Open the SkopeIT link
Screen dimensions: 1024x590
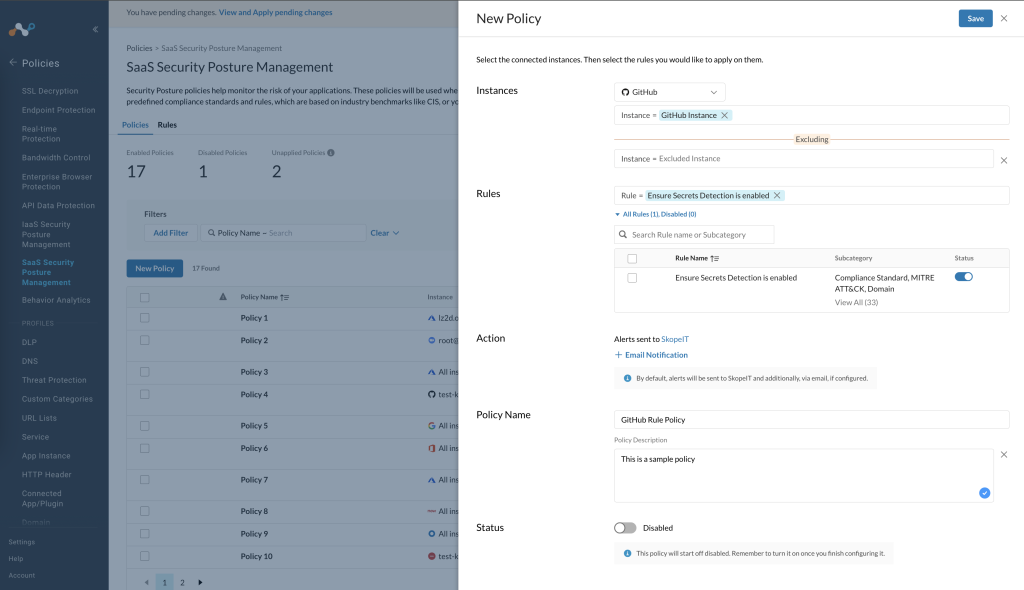pyautogui.click(x=675, y=339)
